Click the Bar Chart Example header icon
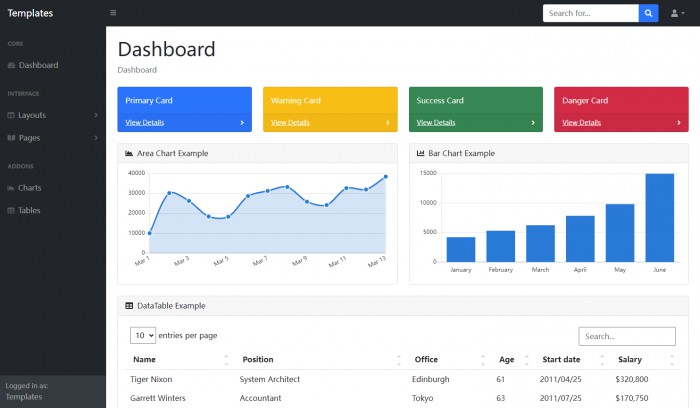 tap(420, 154)
